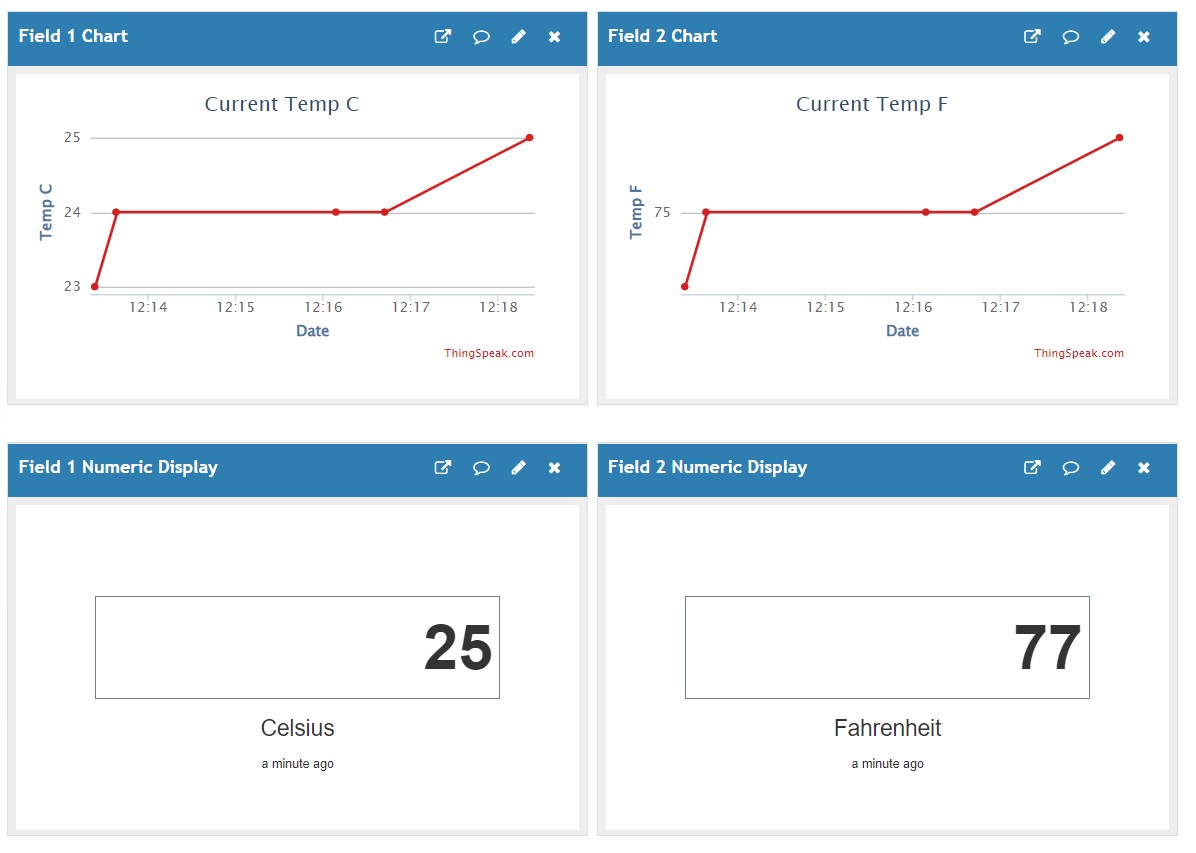Pop out Field 1 Numeric Display

pos(442,468)
